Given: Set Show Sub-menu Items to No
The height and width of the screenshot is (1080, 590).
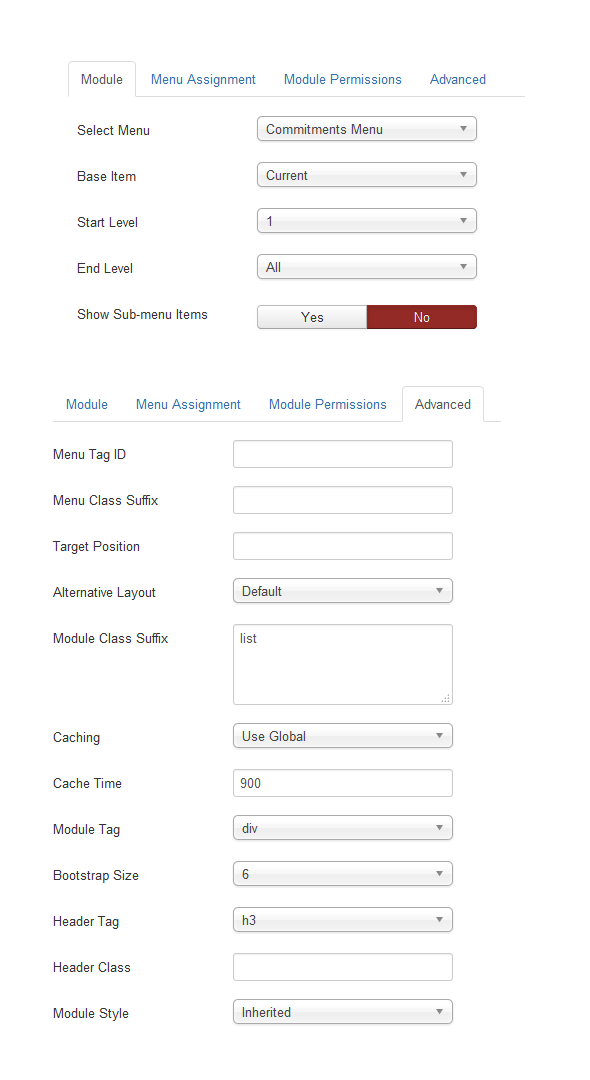Looking at the screenshot, I should (421, 317).
